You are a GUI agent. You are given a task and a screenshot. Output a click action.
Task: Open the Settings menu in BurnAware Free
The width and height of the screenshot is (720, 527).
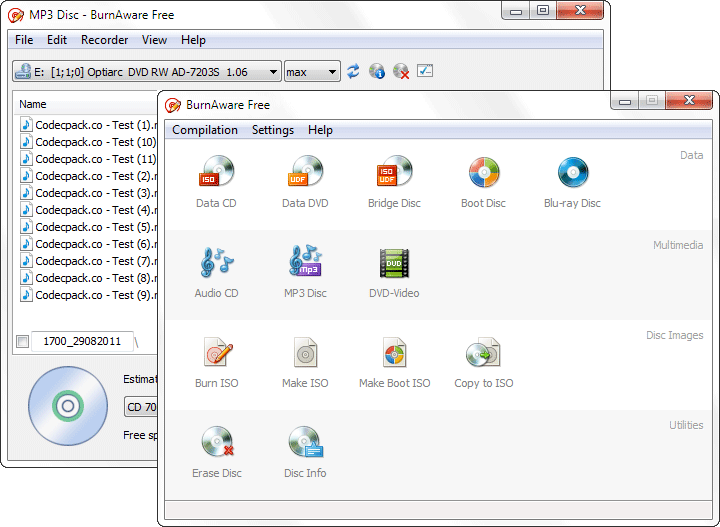[273, 130]
